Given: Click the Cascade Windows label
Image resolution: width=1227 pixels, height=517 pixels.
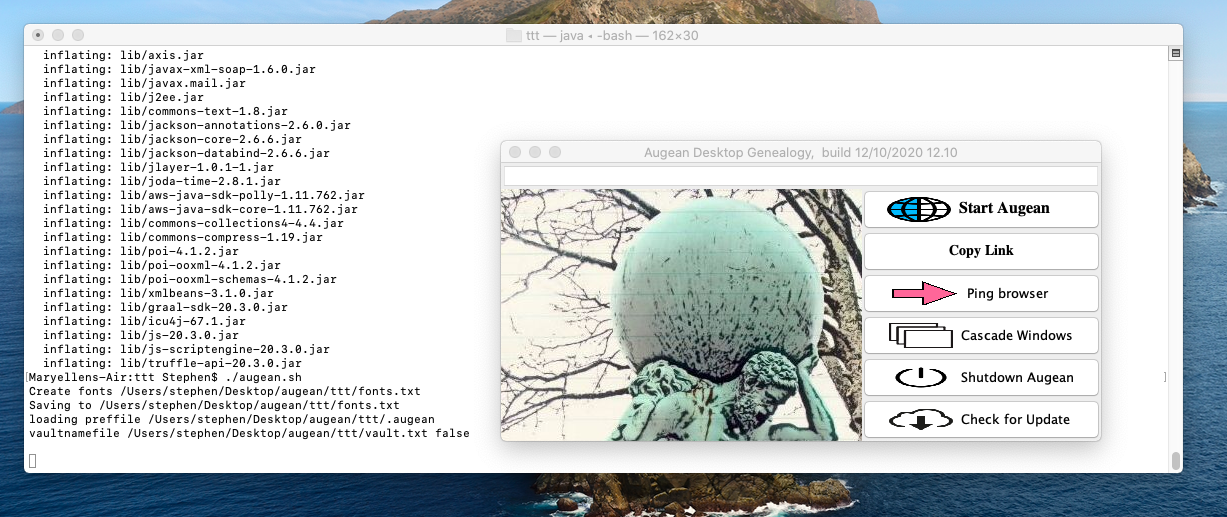Looking at the screenshot, I should click(x=1016, y=335).
